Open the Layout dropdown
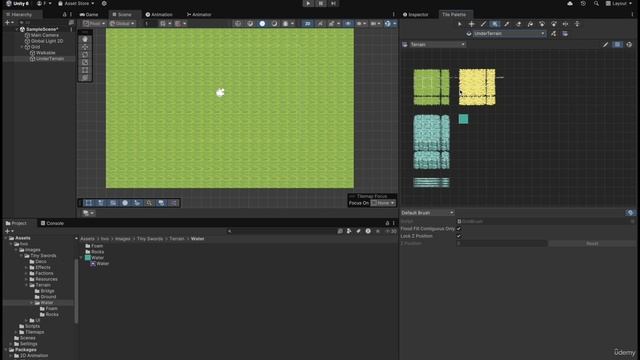The image size is (640, 360). click(620, 3)
